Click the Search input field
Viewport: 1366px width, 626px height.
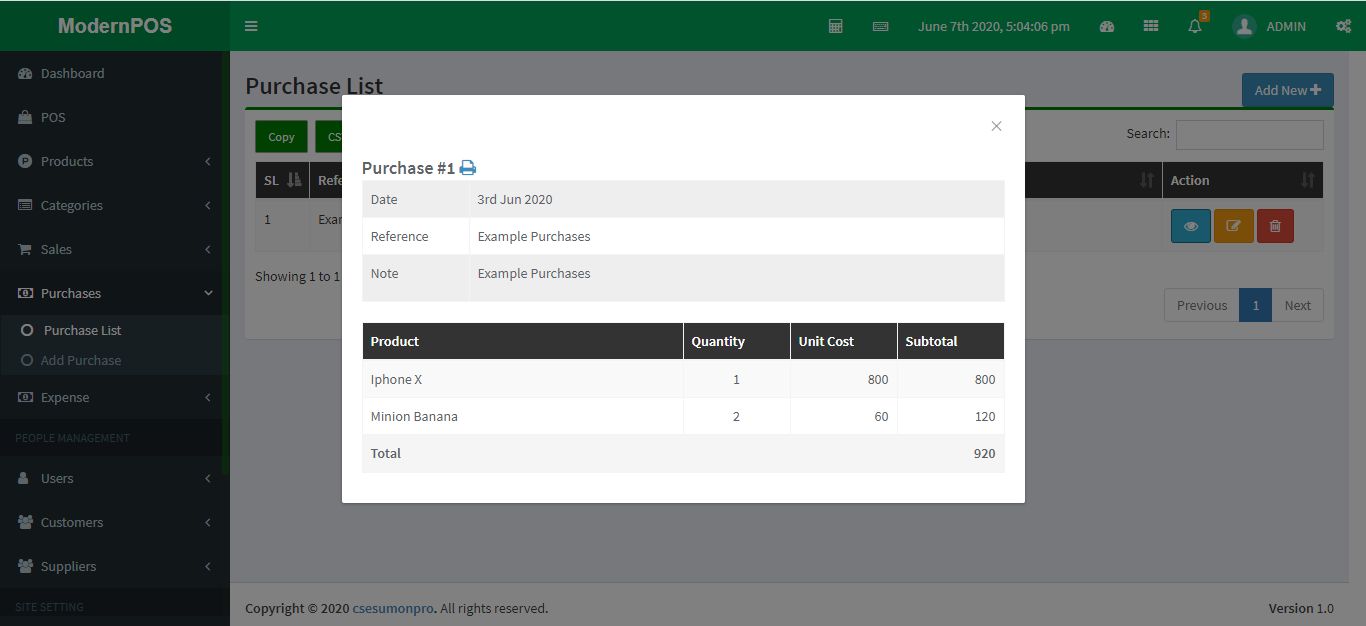[1249, 134]
